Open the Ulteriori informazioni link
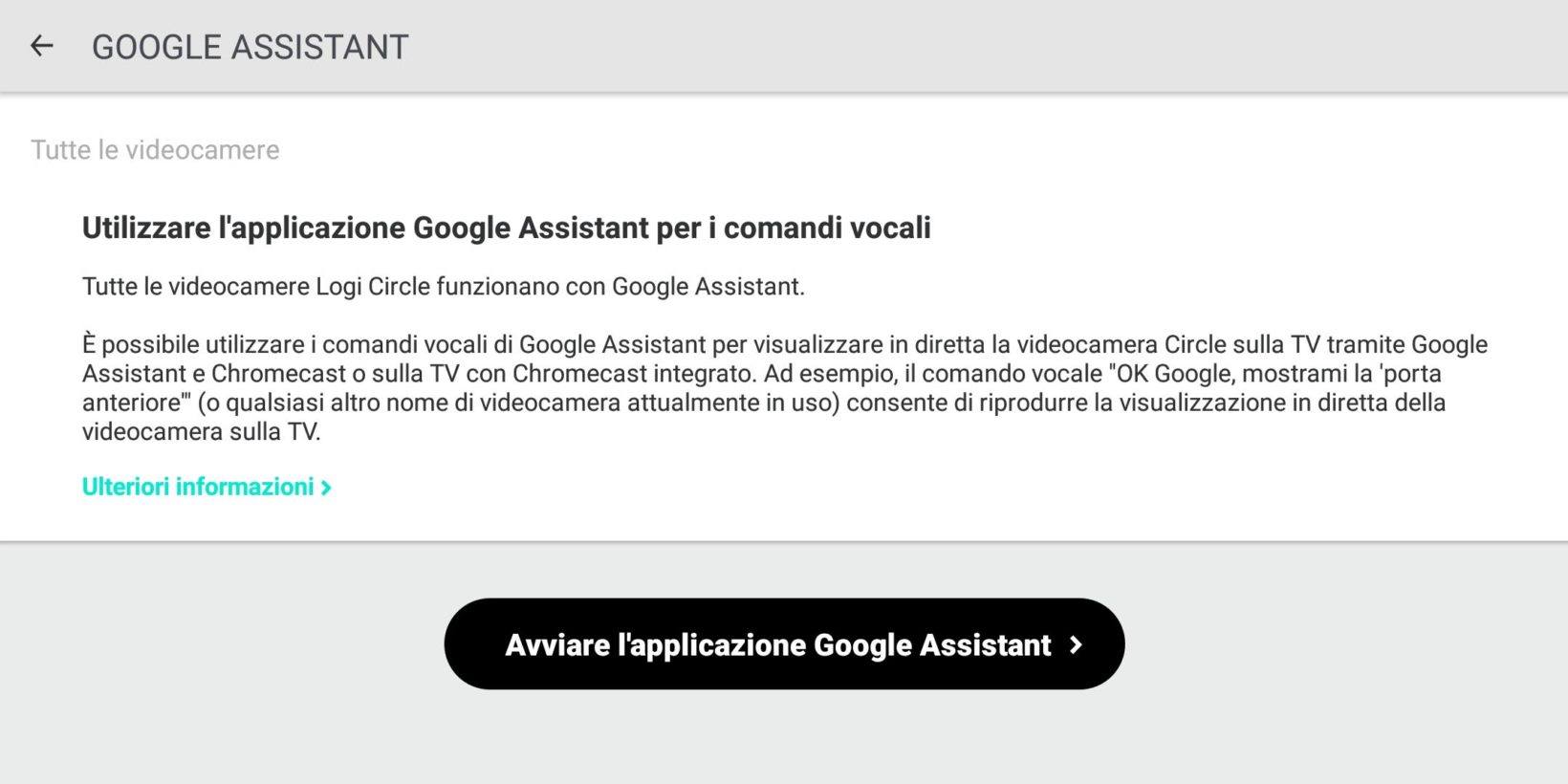 pyautogui.click(x=199, y=487)
